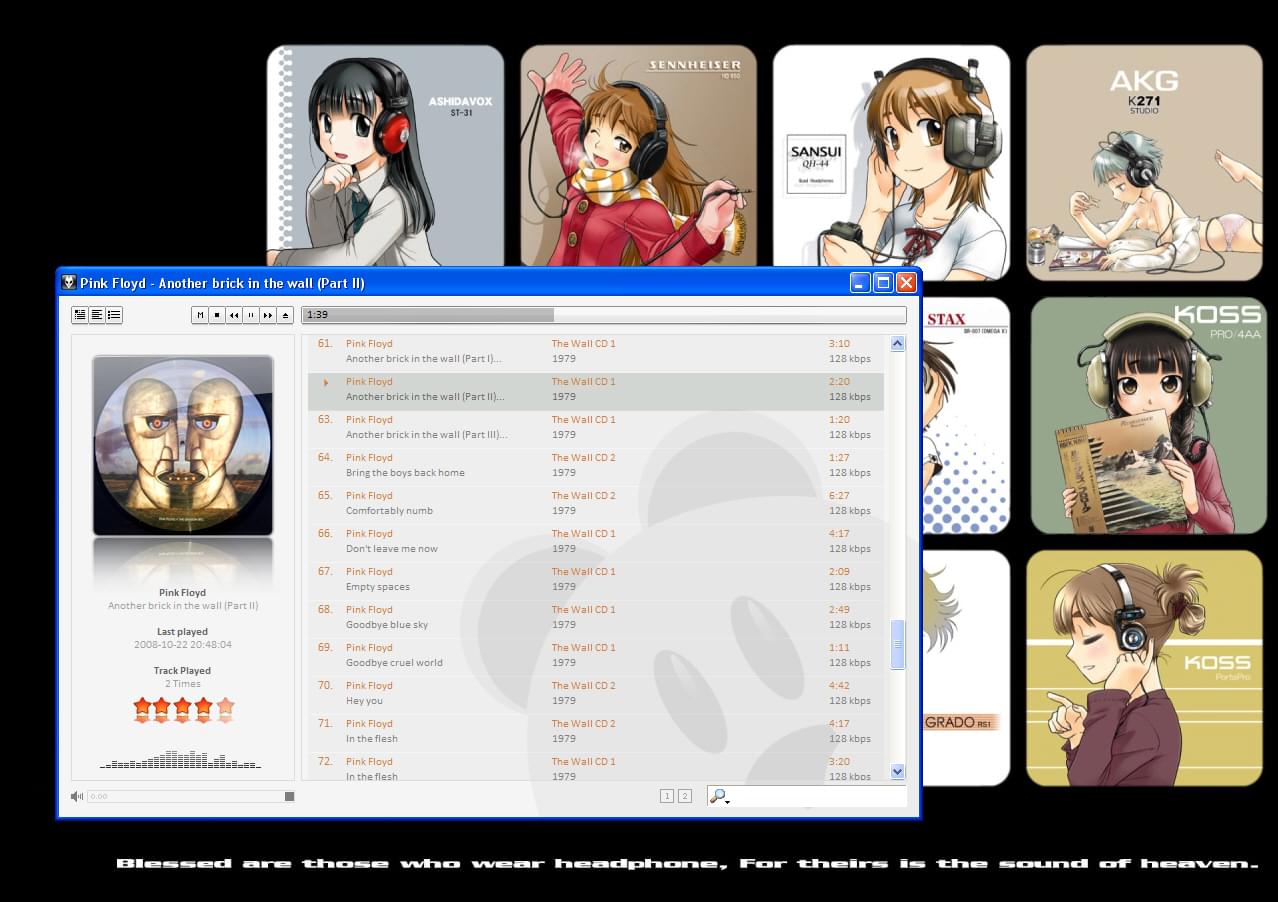Click the middle text-align layout icon

tap(97, 315)
